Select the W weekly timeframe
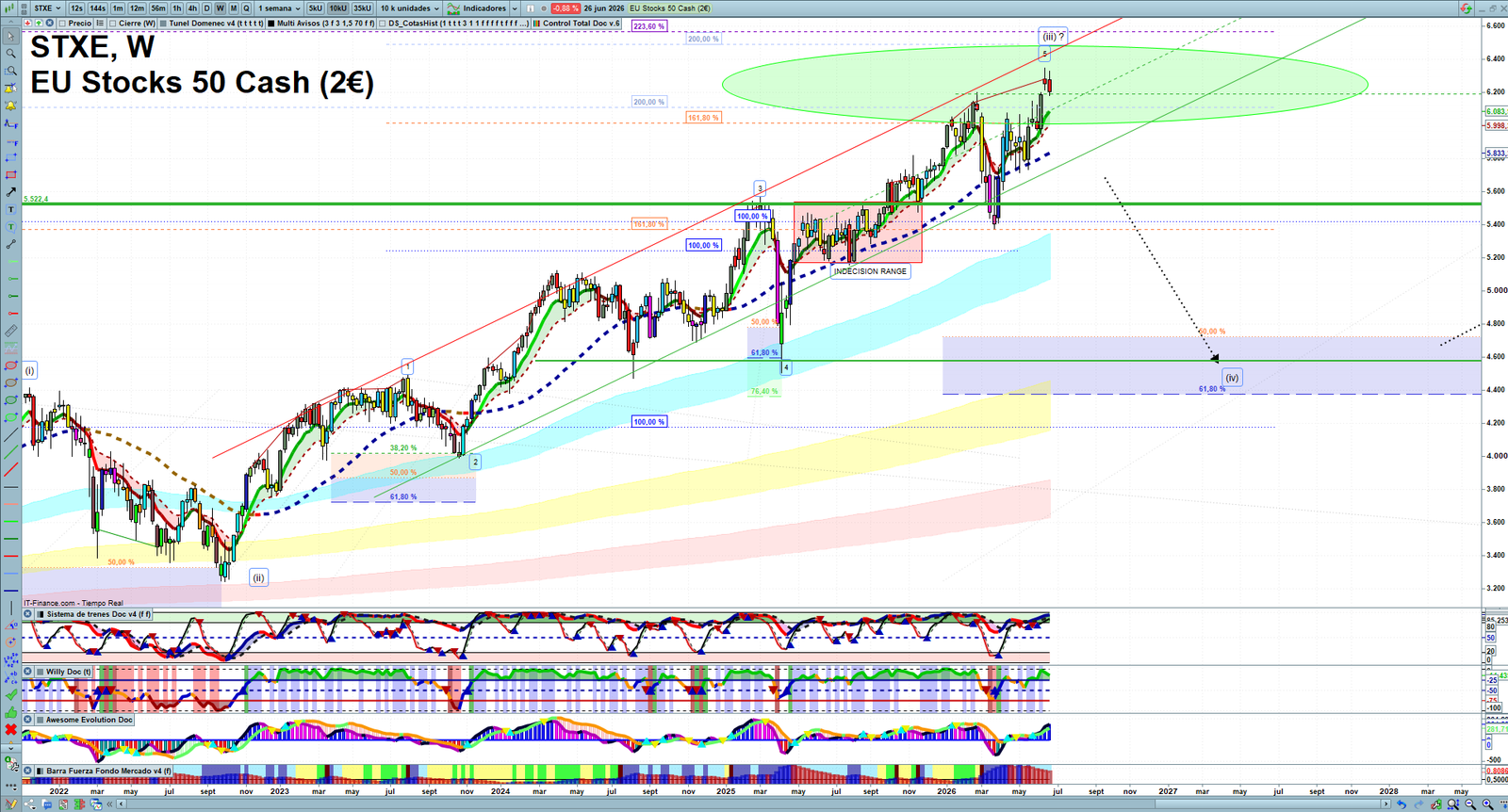This screenshot has height=812, width=1508. coord(220,8)
